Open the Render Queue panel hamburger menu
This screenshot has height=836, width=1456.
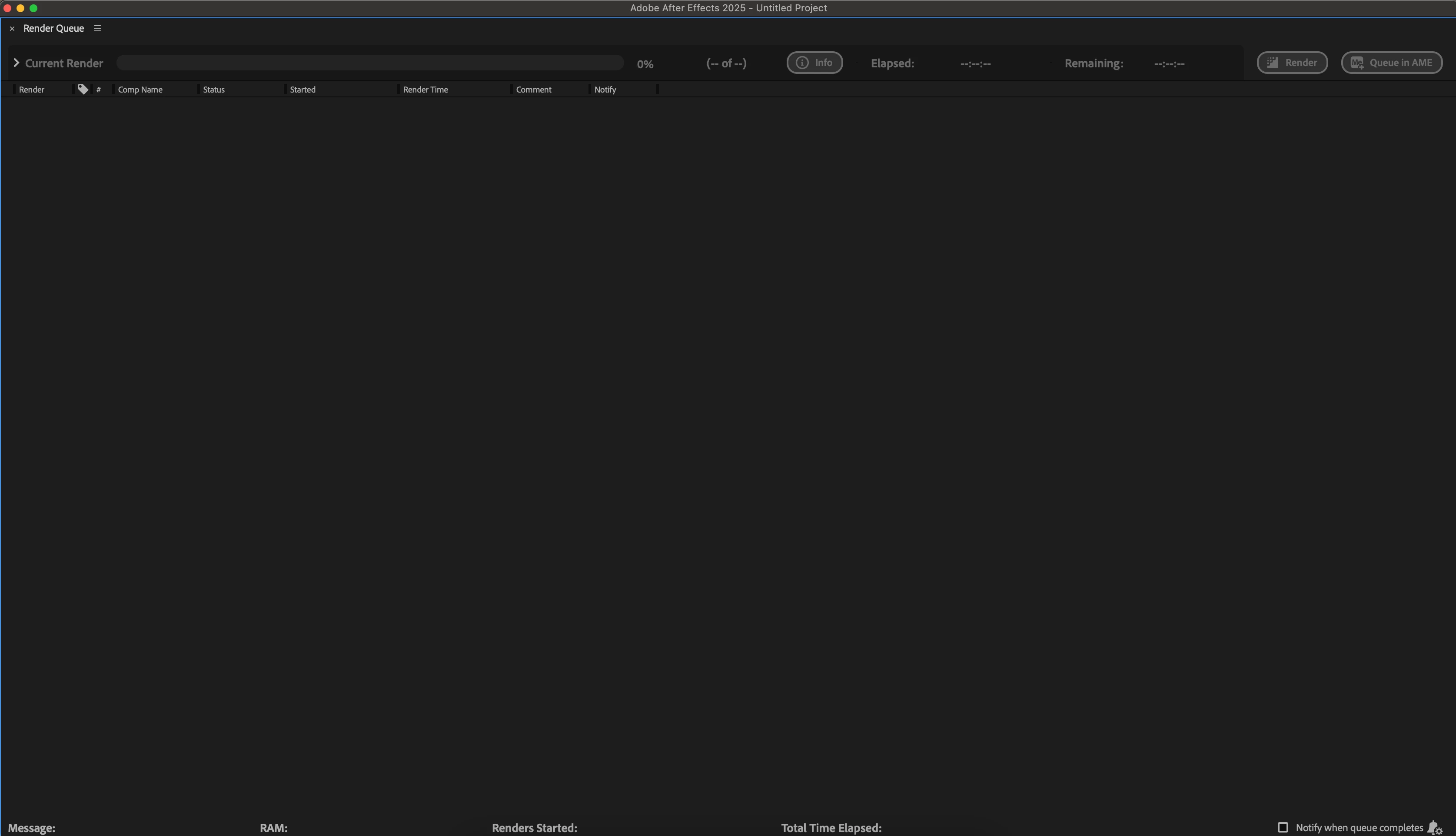pos(97,28)
